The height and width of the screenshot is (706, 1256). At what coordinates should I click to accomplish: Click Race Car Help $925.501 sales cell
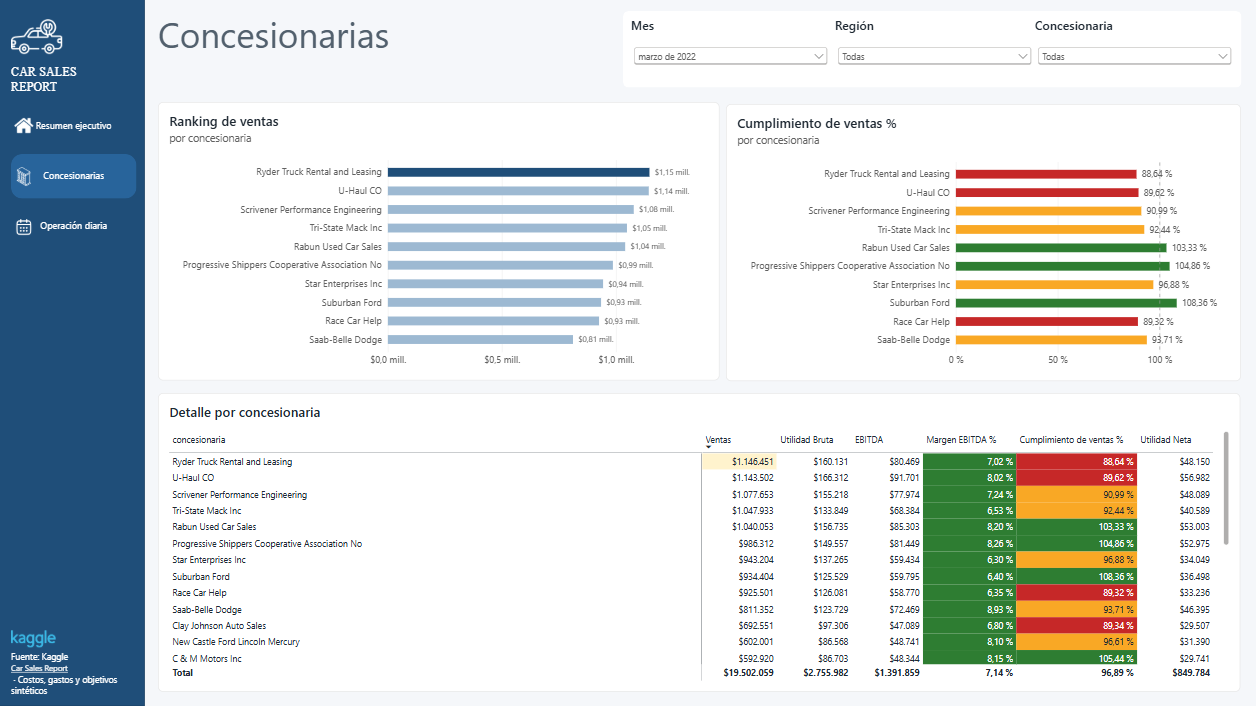[739, 593]
